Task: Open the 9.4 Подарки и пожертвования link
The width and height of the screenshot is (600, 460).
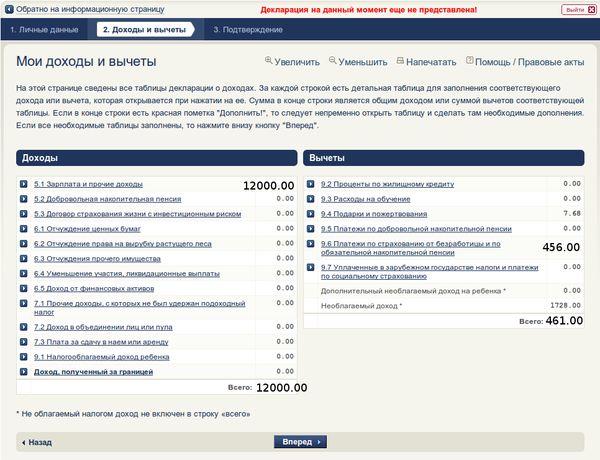Action: tap(374, 214)
